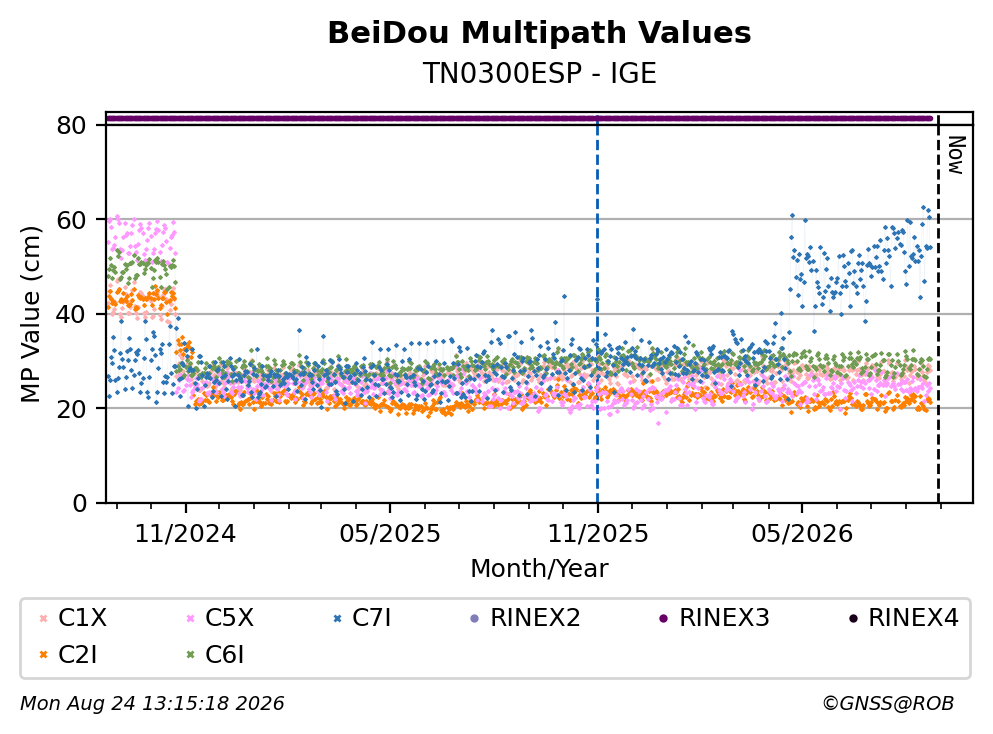Viewport: 993px width, 734px height.
Task: Click the C2I orange legend marker
Action: 44,655
